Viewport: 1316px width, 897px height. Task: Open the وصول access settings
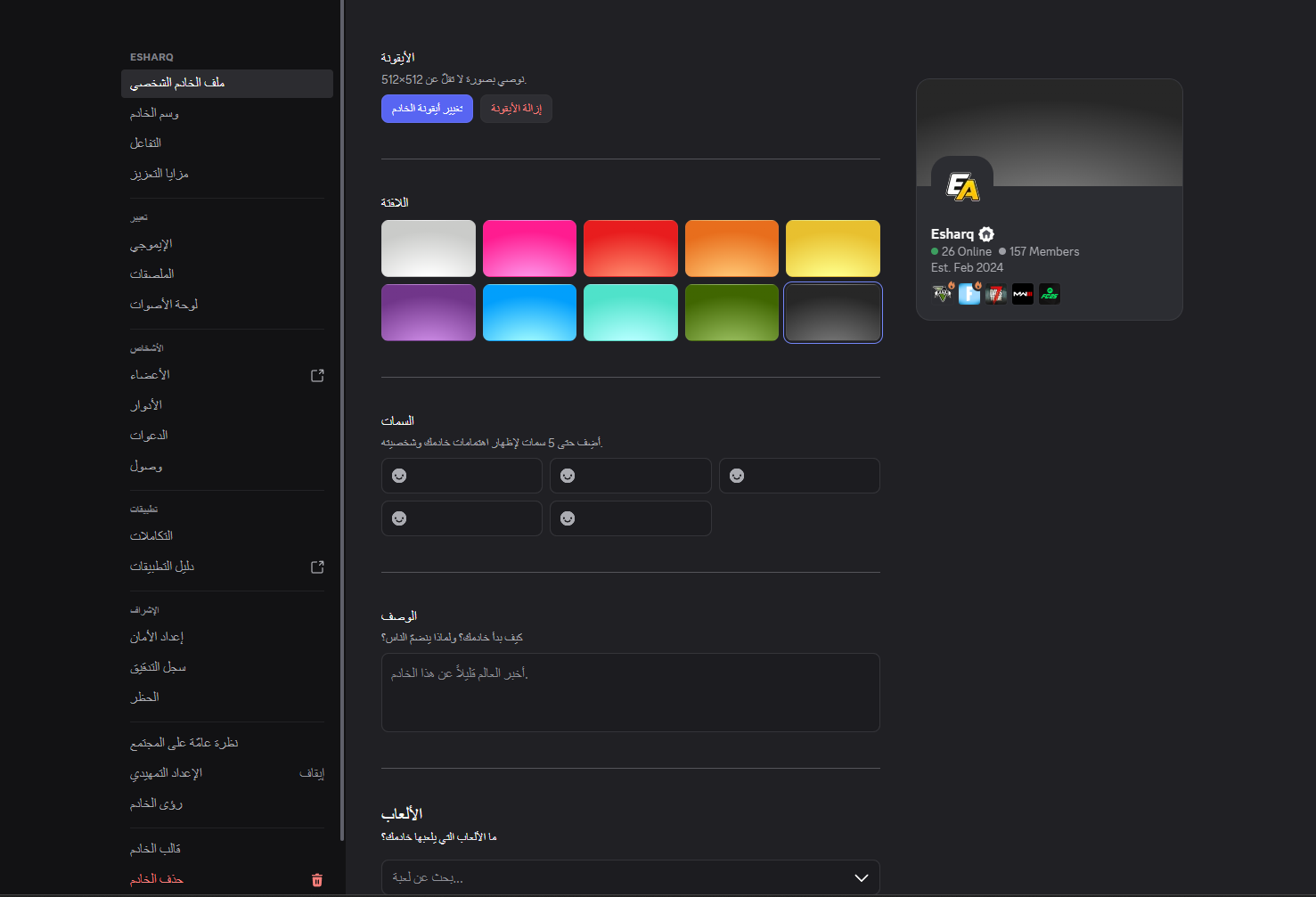point(227,466)
